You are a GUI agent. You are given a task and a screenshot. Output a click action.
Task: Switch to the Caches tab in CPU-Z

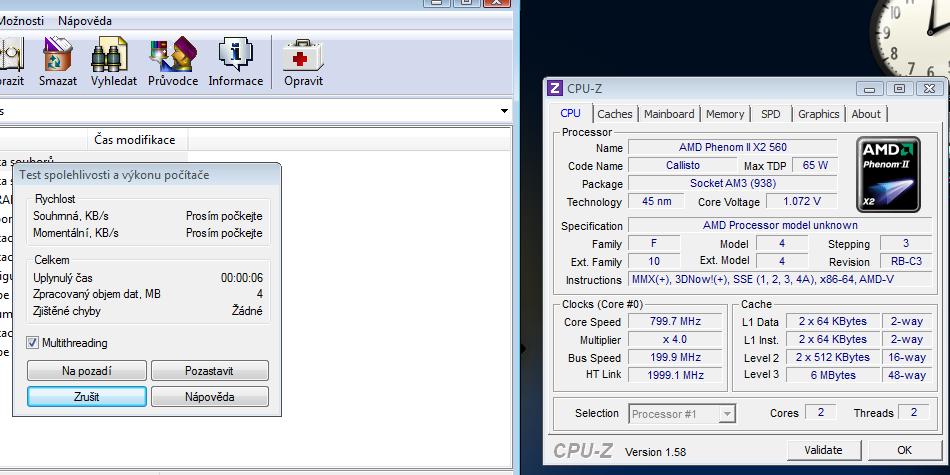(614, 114)
